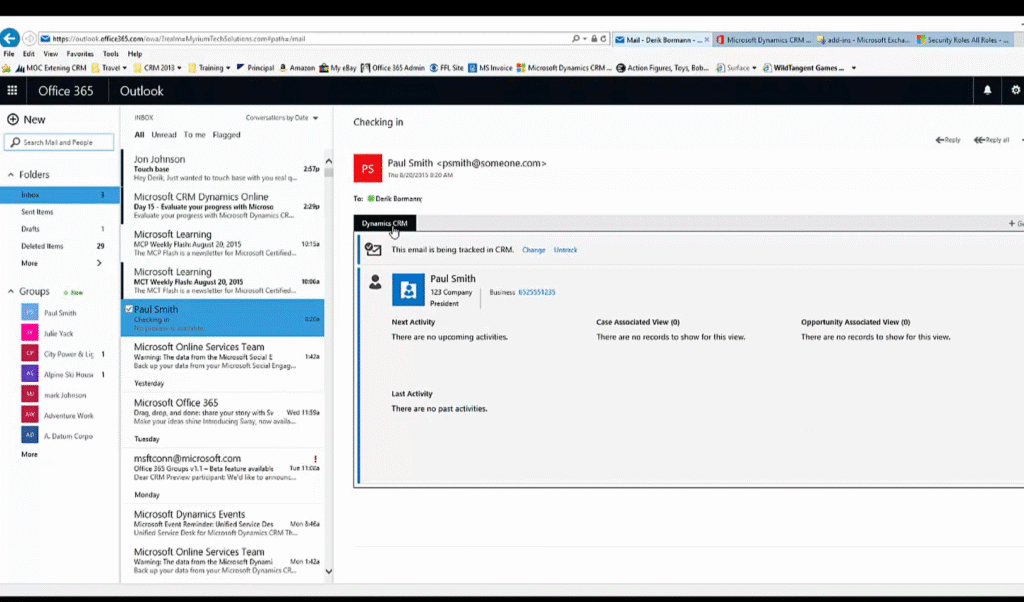The width and height of the screenshot is (1024, 602).
Task: Click the blue contact card icon for Paul Smith
Action: 408,290
